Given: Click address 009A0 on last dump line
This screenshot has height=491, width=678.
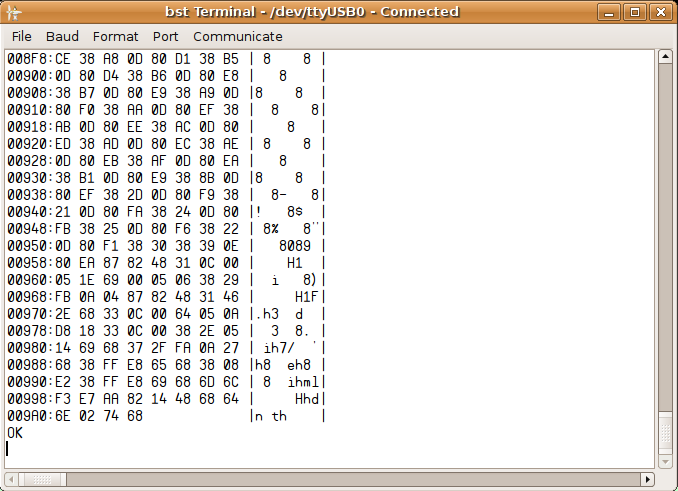Looking at the screenshot, I should pos(29,416).
